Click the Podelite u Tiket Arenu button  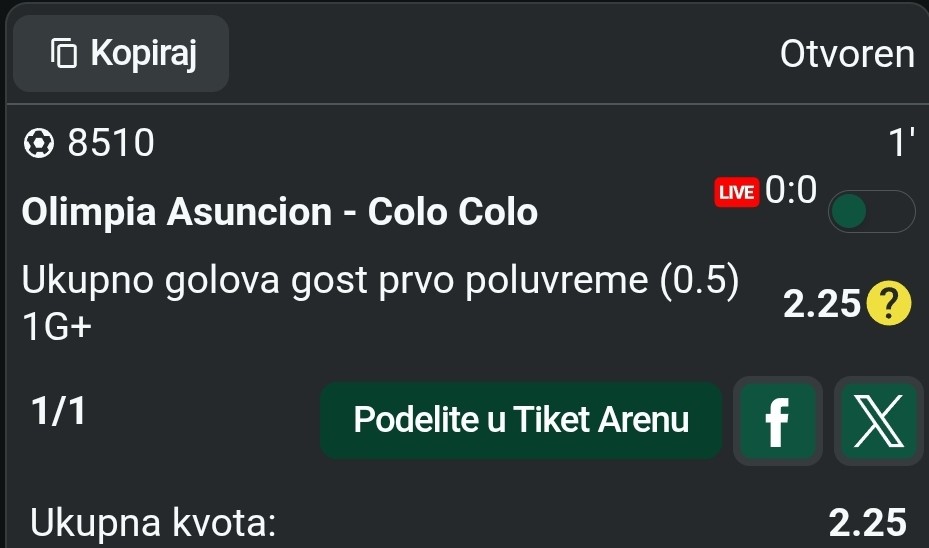[x=521, y=420]
